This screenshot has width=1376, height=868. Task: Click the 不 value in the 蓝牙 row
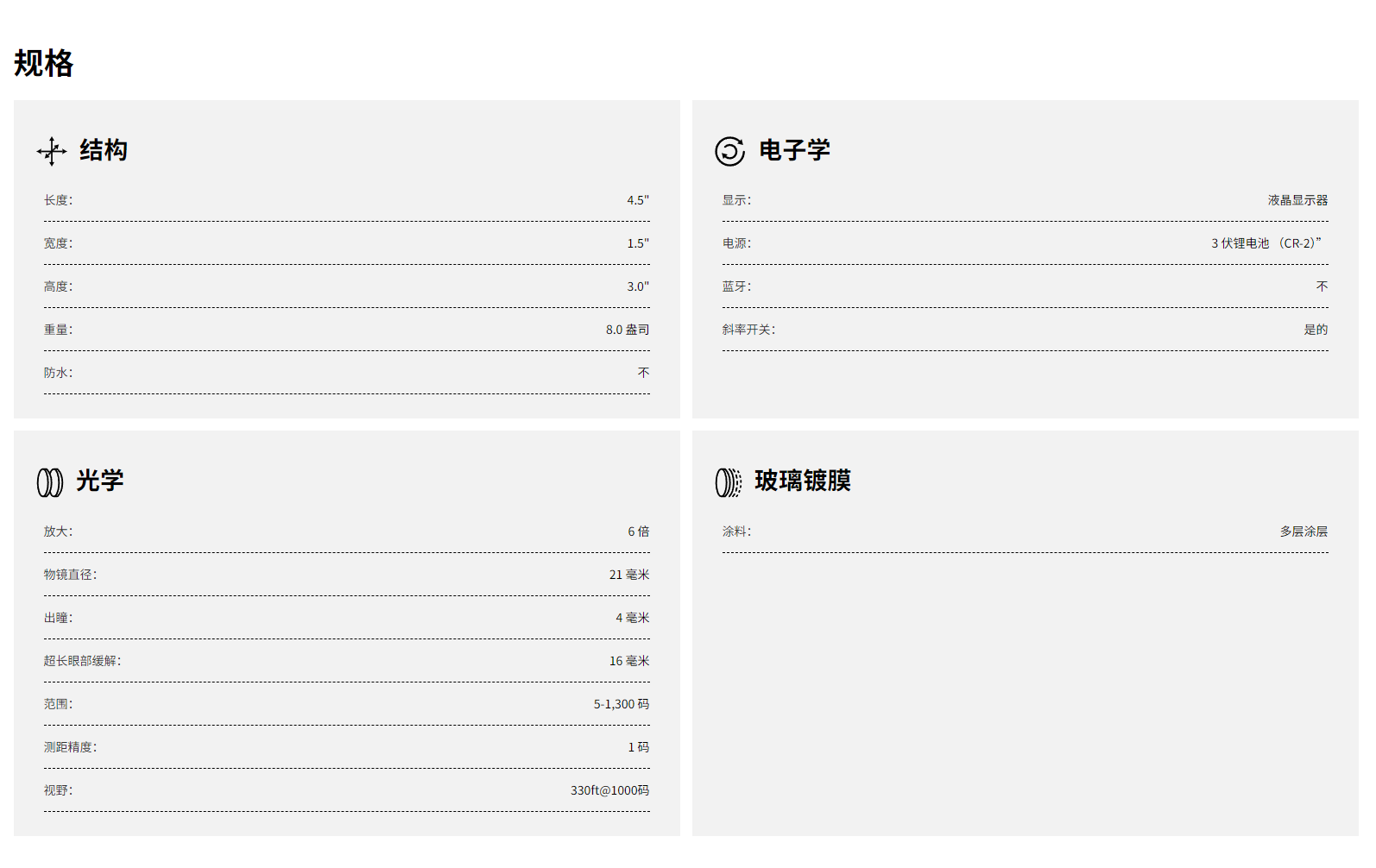point(1322,286)
